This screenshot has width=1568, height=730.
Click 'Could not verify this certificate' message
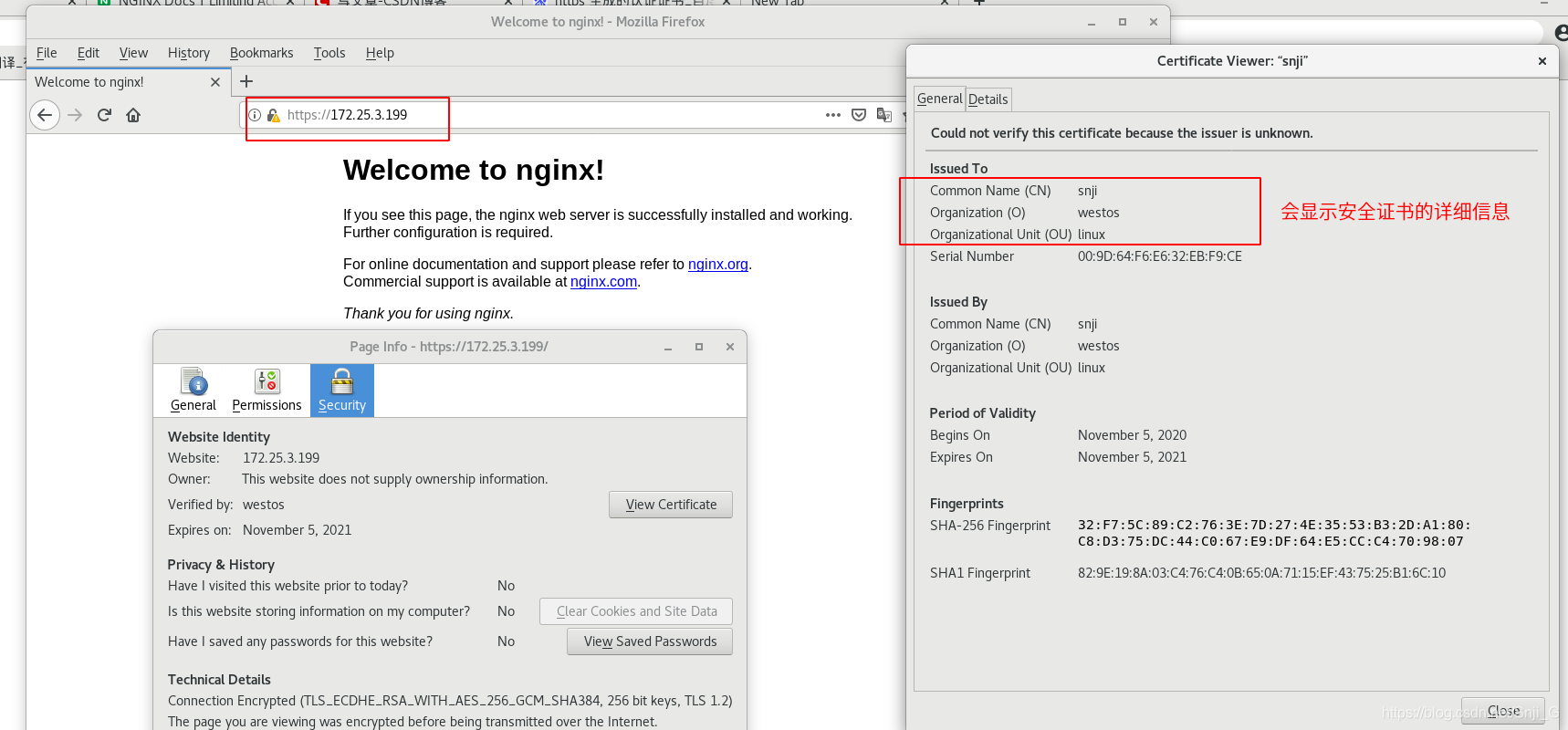point(1122,133)
